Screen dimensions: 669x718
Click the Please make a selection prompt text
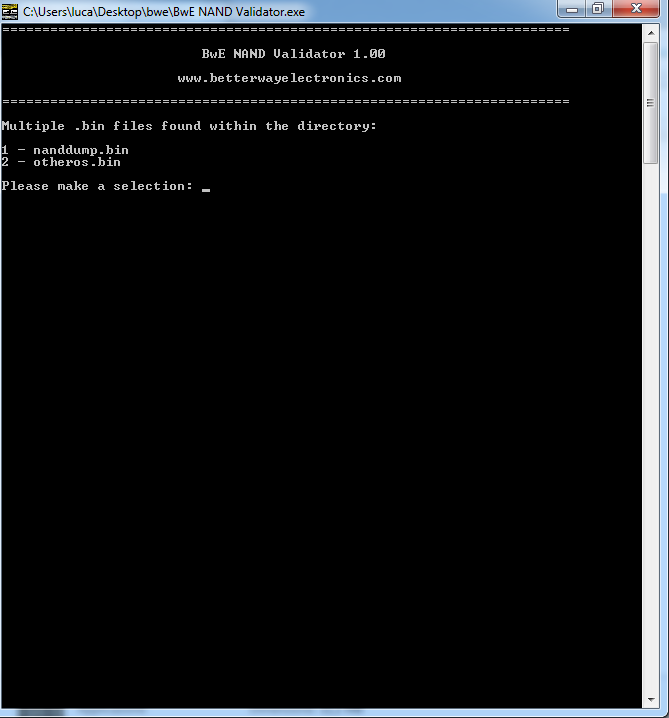pos(97,186)
